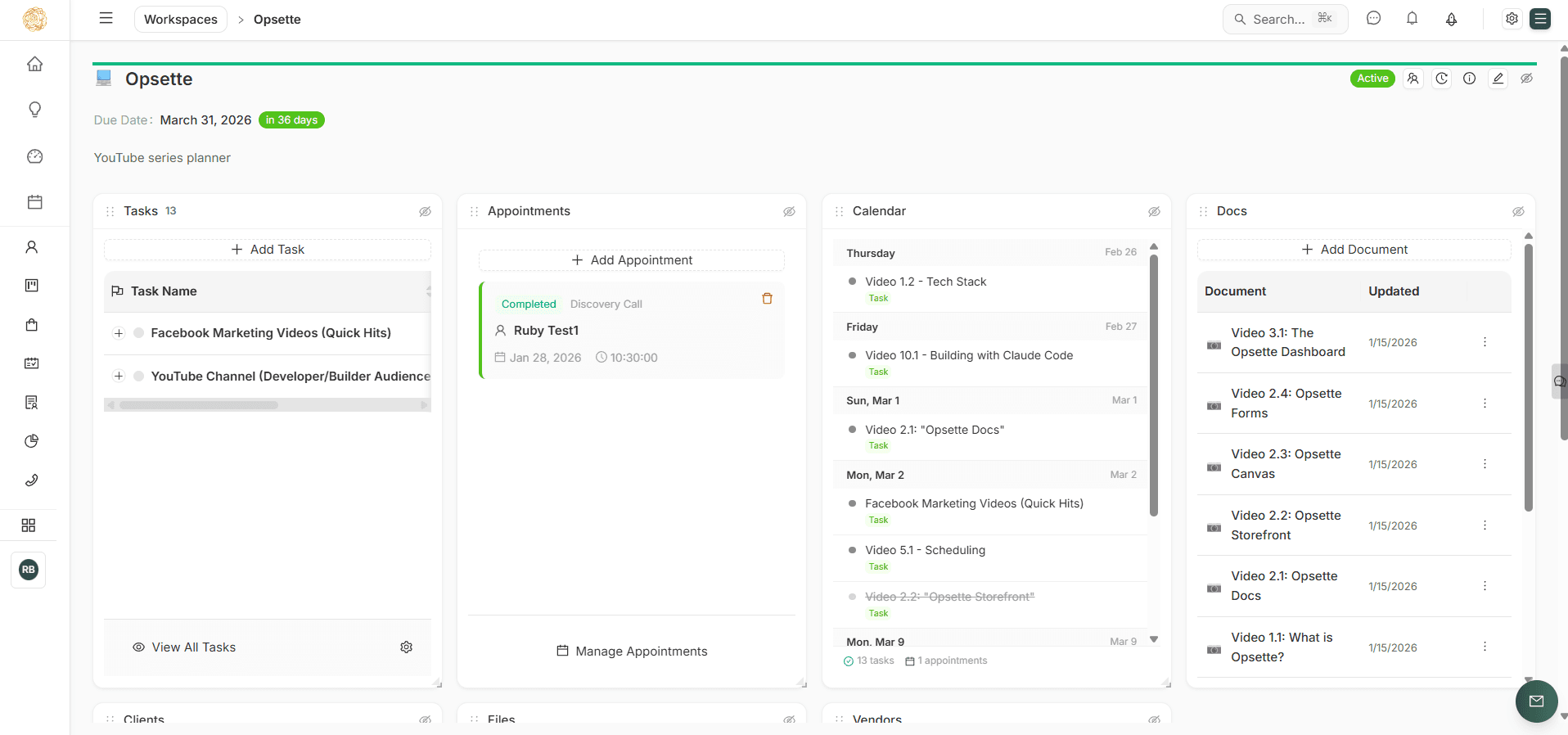Click the RB user avatar
1568x735 pixels.
29,570
